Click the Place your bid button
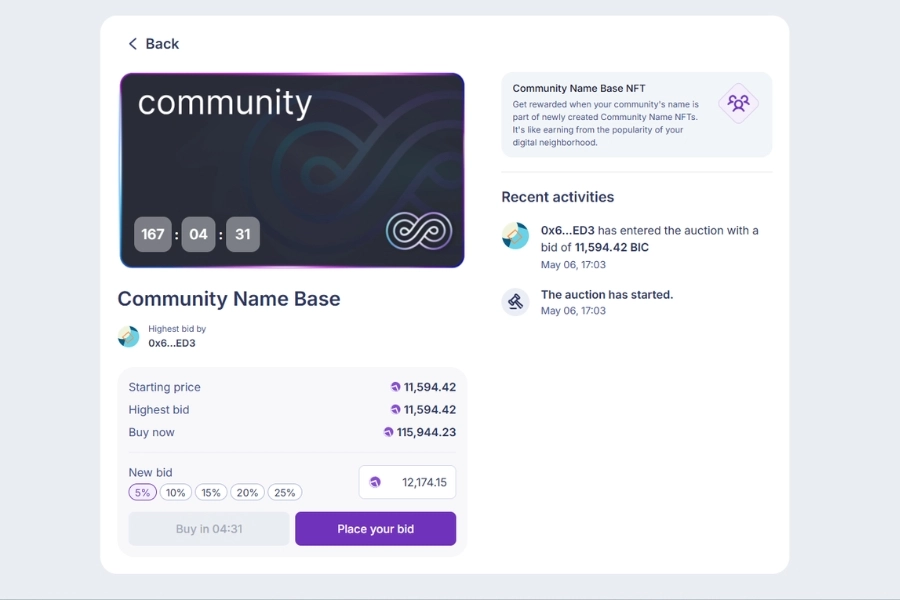900x600 pixels. click(375, 529)
